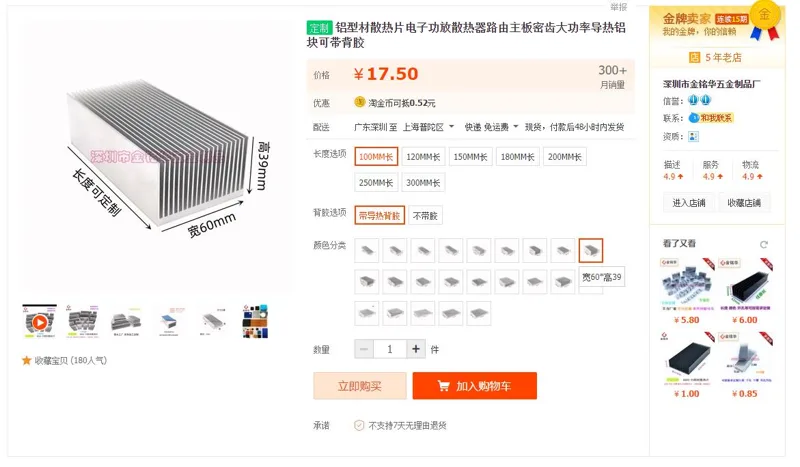Click the 举报 report link
800x467 pixels.
[x=618, y=7]
